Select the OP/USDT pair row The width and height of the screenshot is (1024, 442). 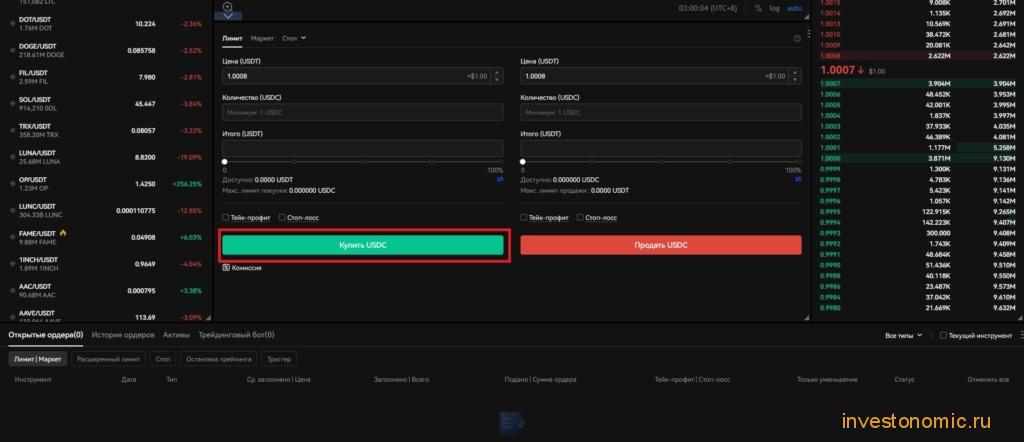coord(106,184)
